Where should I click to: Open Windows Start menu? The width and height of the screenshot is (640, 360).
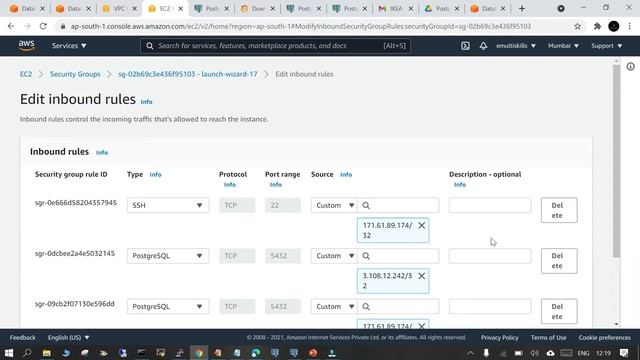click(x=9, y=353)
